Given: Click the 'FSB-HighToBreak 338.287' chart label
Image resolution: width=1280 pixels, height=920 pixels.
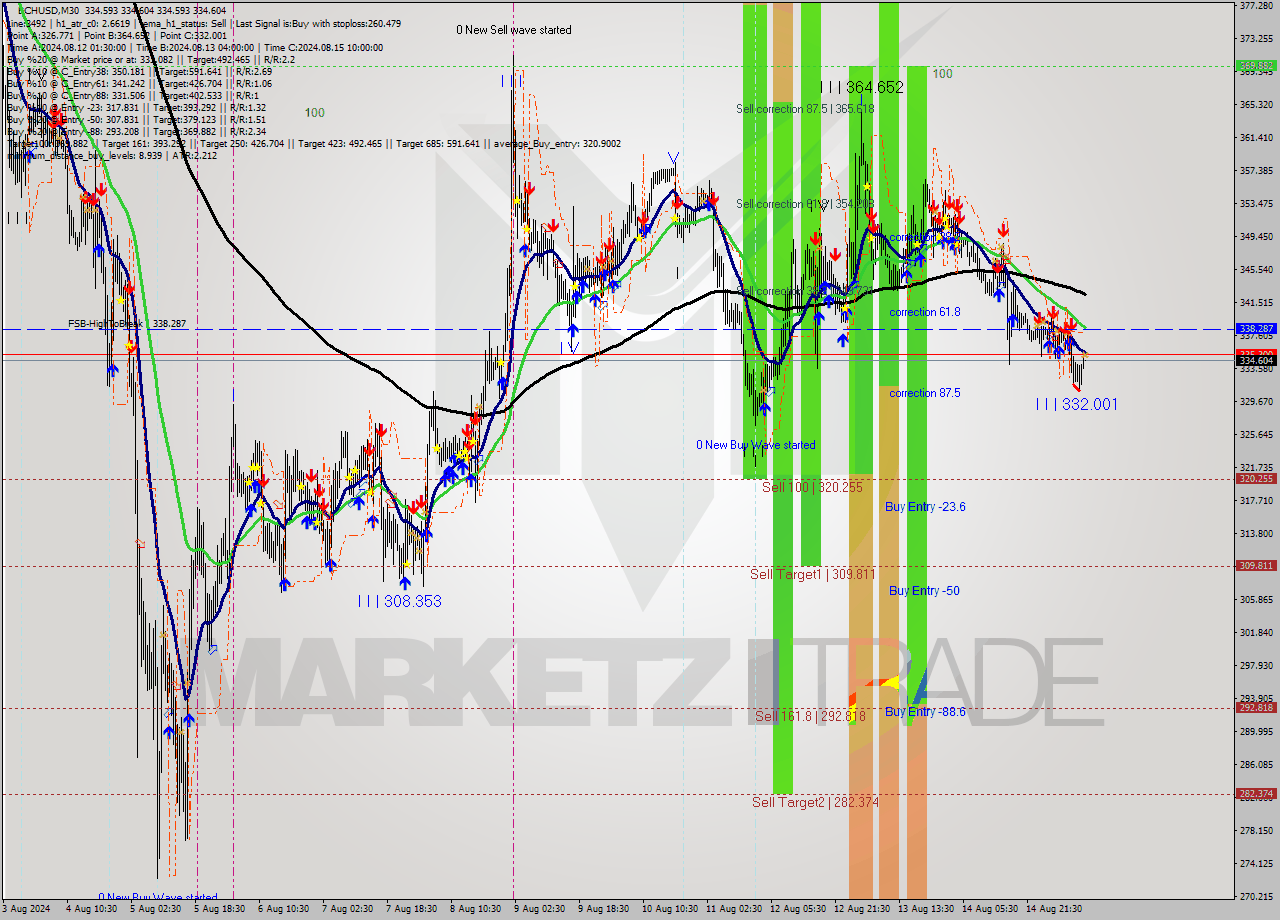Looking at the screenshot, I should click(x=127, y=324).
